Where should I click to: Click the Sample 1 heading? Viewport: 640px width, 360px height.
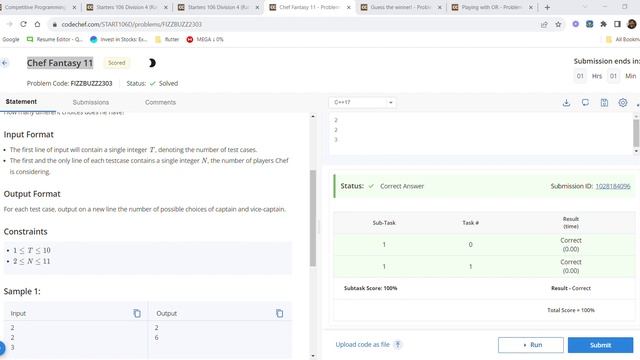pos(22,291)
